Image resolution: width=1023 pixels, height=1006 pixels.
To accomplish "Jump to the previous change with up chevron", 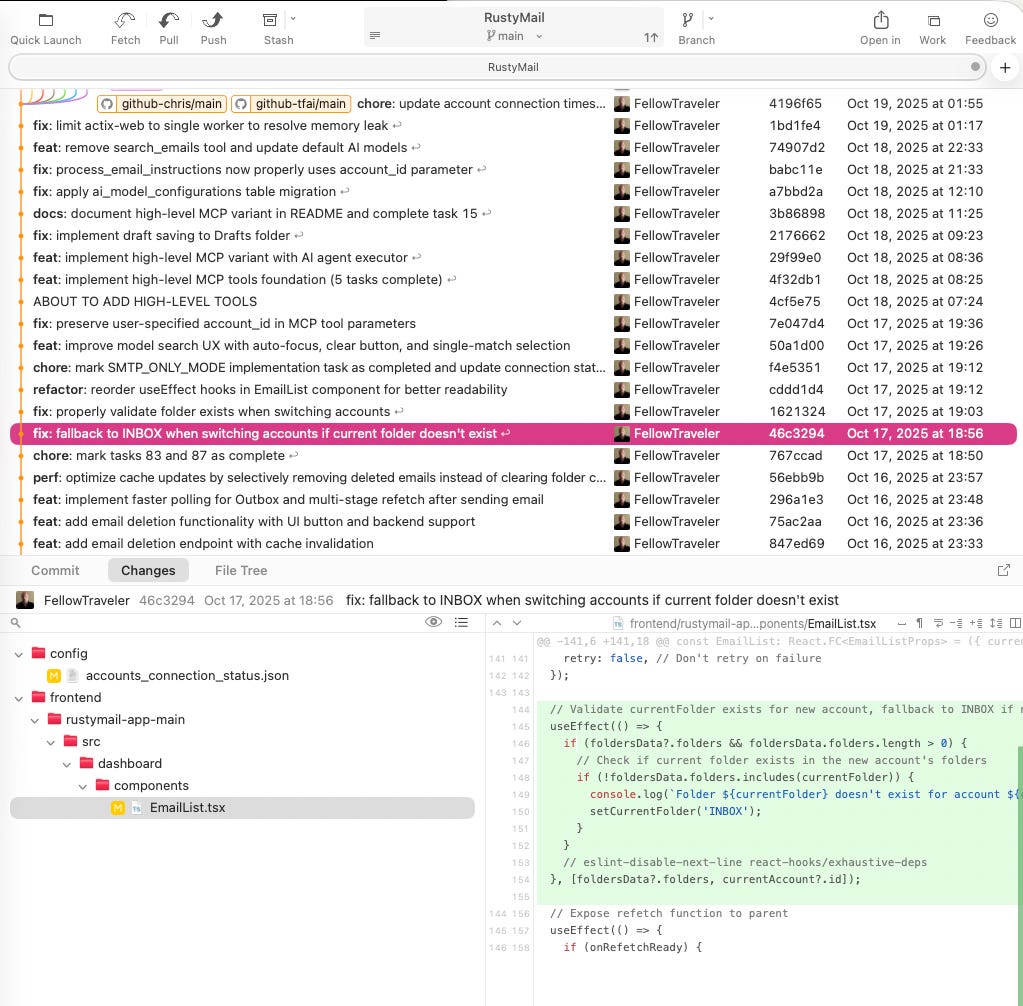I will click(x=497, y=623).
